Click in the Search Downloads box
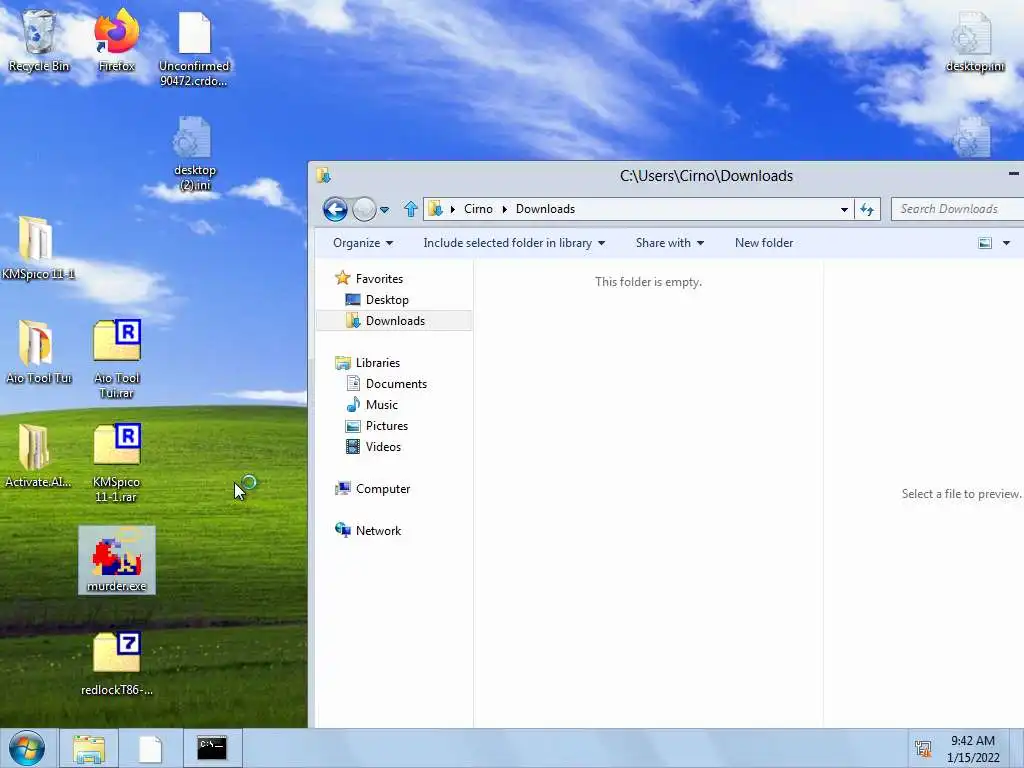Screen dimensions: 1024x768 (x=956, y=209)
